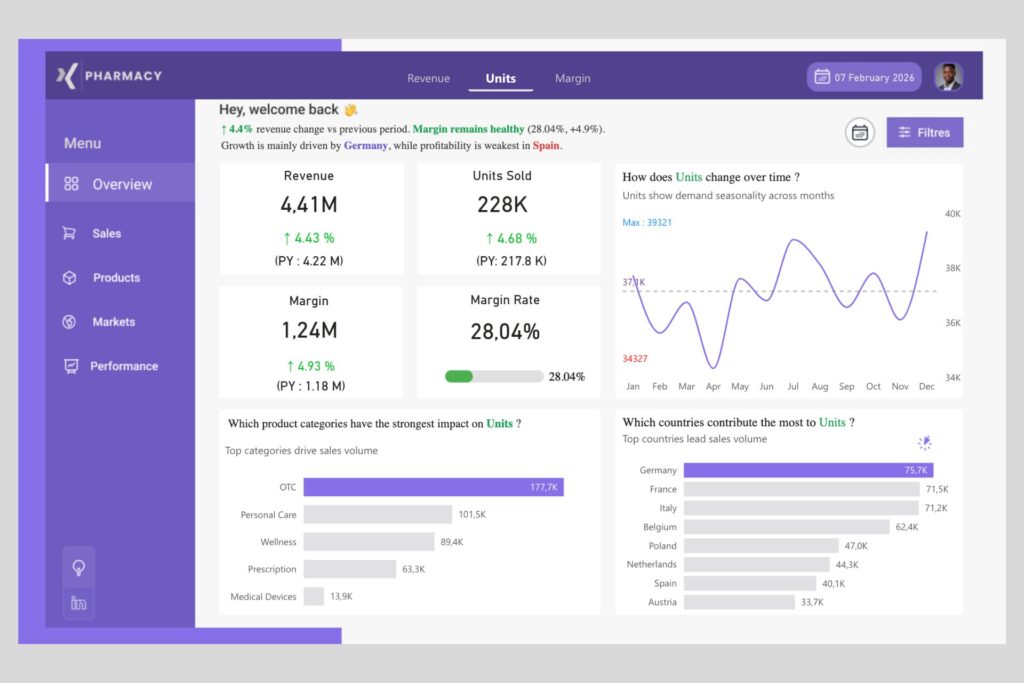This screenshot has width=1024, height=683.
Task: Expand the Menu section header
Action: [83, 143]
